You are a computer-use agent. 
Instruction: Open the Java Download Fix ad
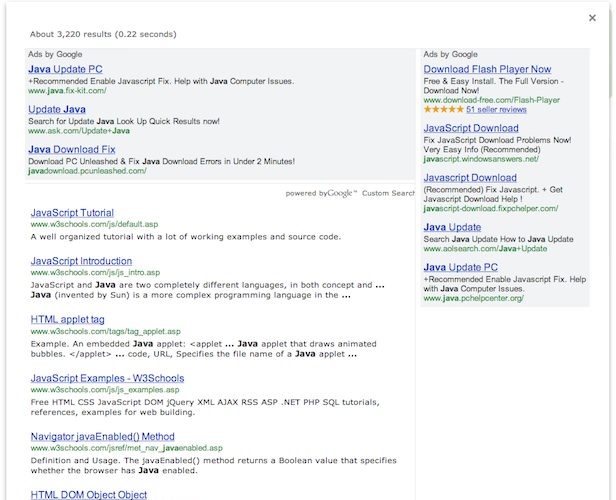click(71, 150)
